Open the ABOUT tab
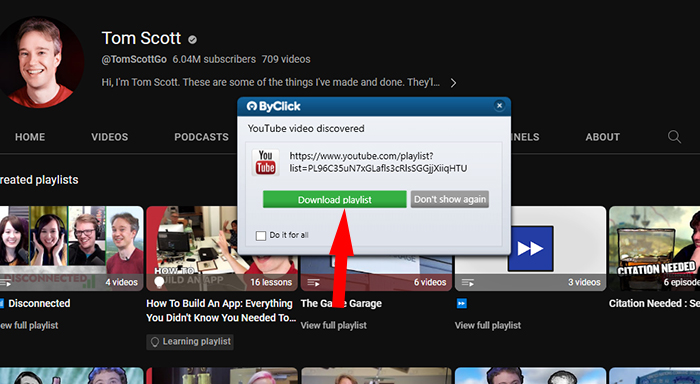The height and width of the screenshot is (384, 700). tap(602, 137)
